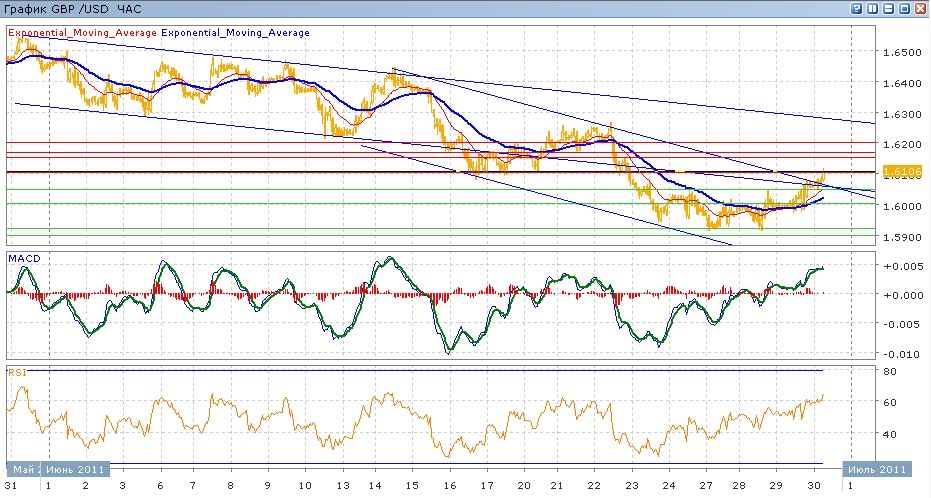The width and height of the screenshot is (931, 498).
Task: Click the two horizontal bars icon
Action: pos(888,8)
